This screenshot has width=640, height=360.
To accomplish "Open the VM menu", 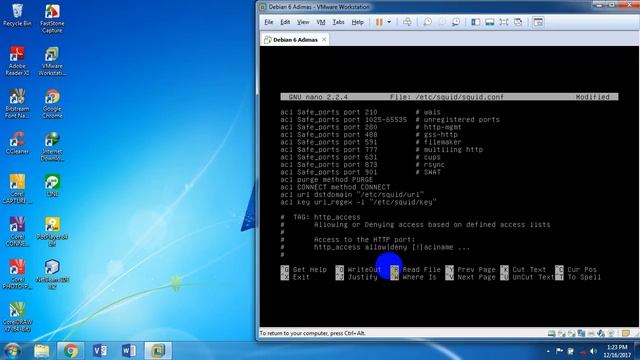I will (321, 22).
